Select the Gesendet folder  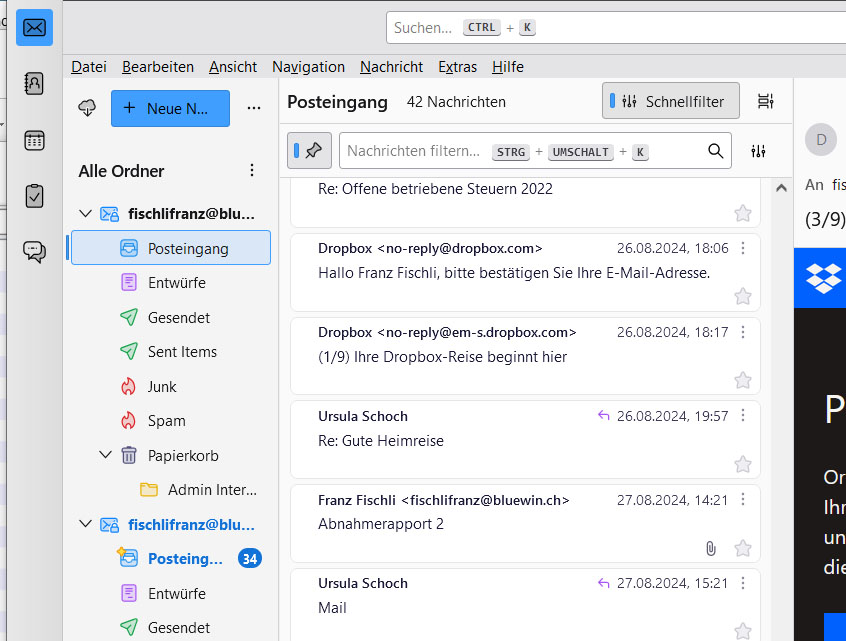pyautogui.click(x=178, y=317)
